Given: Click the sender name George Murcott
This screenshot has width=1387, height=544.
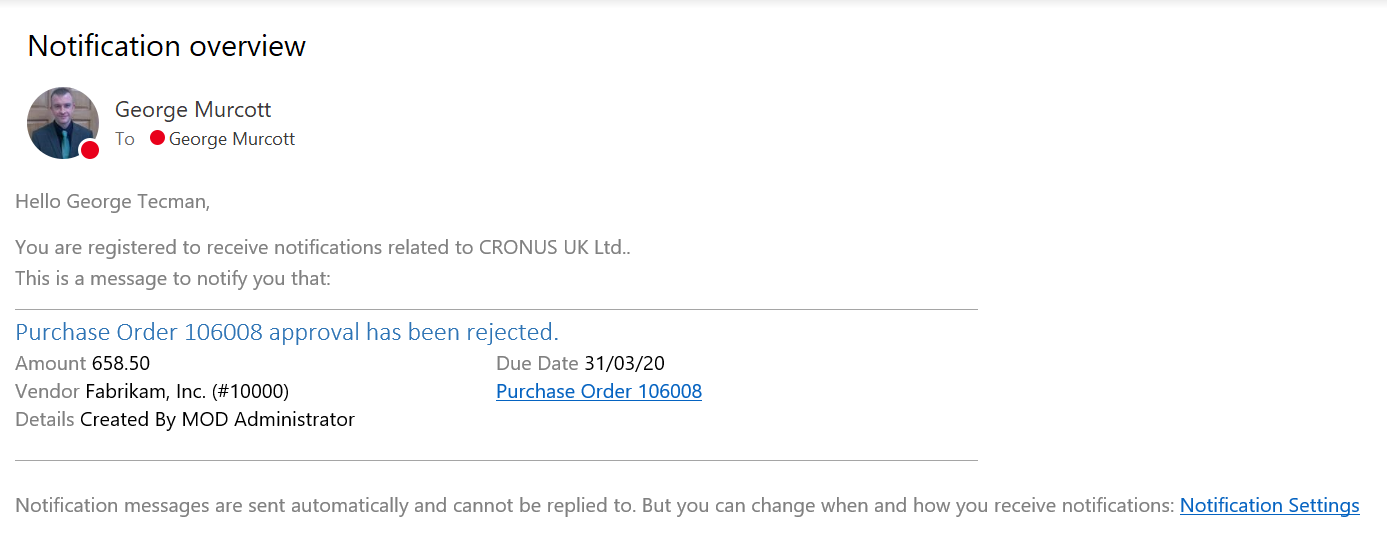Looking at the screenshot, I should point(193,109).
